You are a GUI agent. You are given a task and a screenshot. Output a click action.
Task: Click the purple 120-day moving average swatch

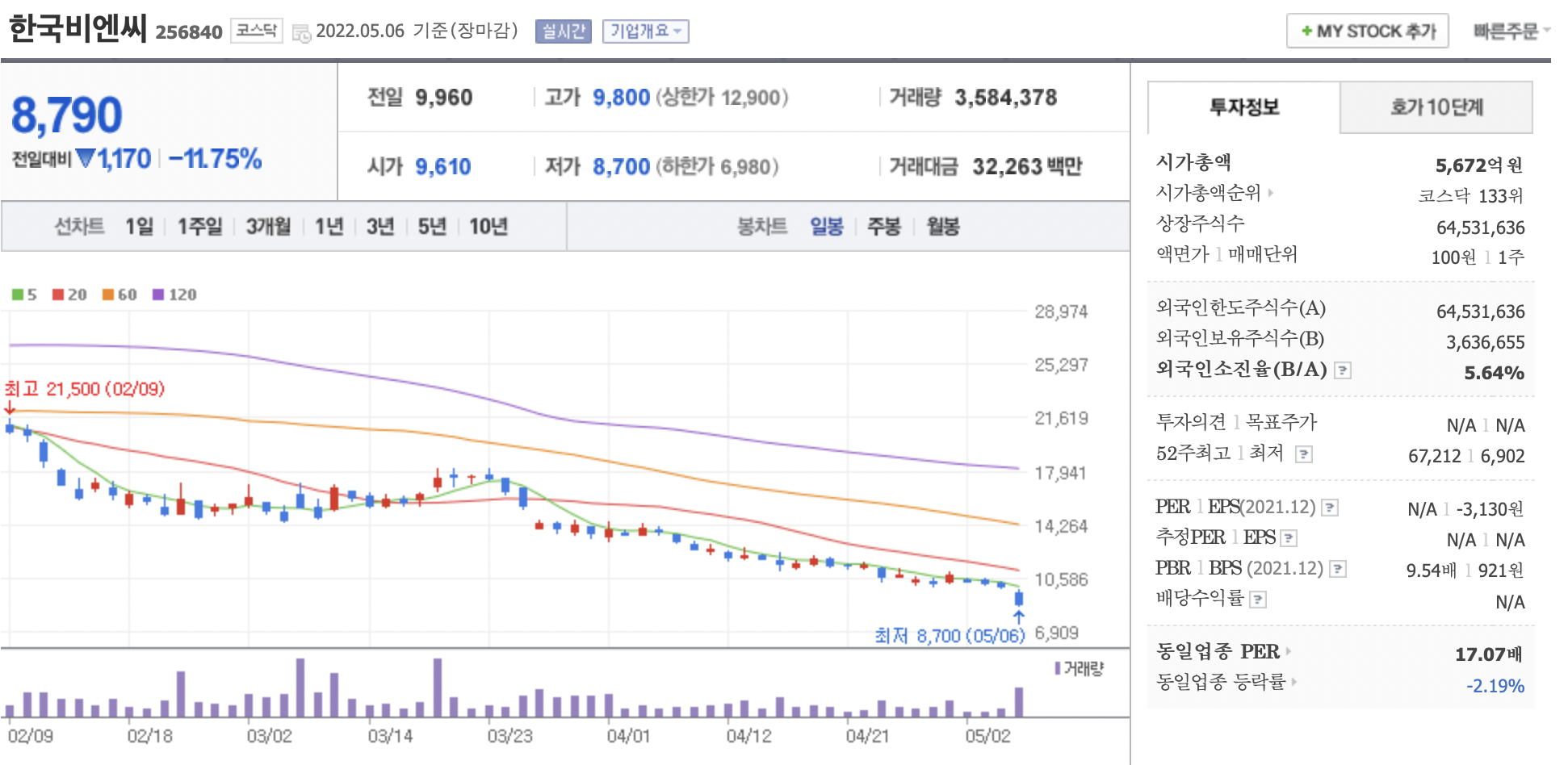[158, 295]
